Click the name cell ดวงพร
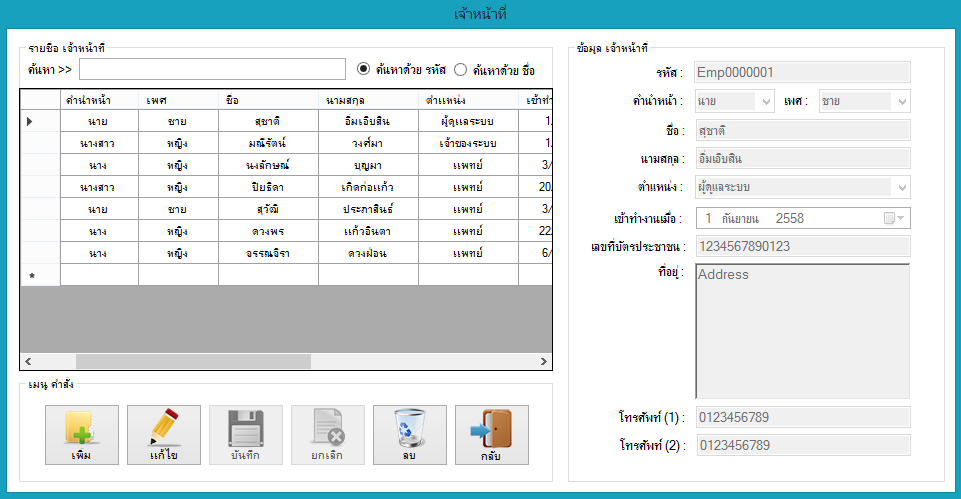This screenshot has height=499, width=961. 268,232
